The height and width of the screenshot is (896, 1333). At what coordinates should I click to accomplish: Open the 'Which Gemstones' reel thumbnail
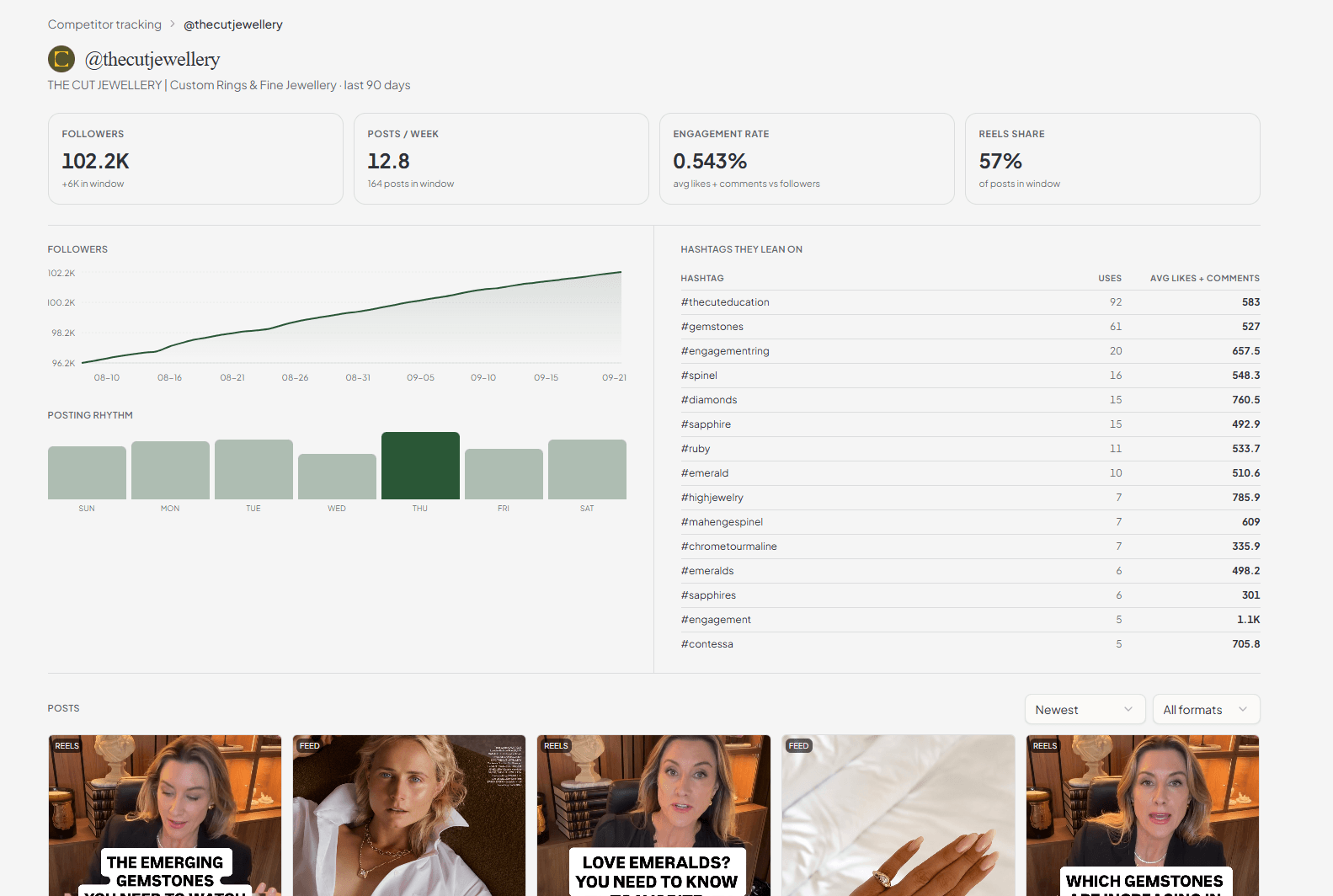pyautogui.click(x=1143, y=815)
